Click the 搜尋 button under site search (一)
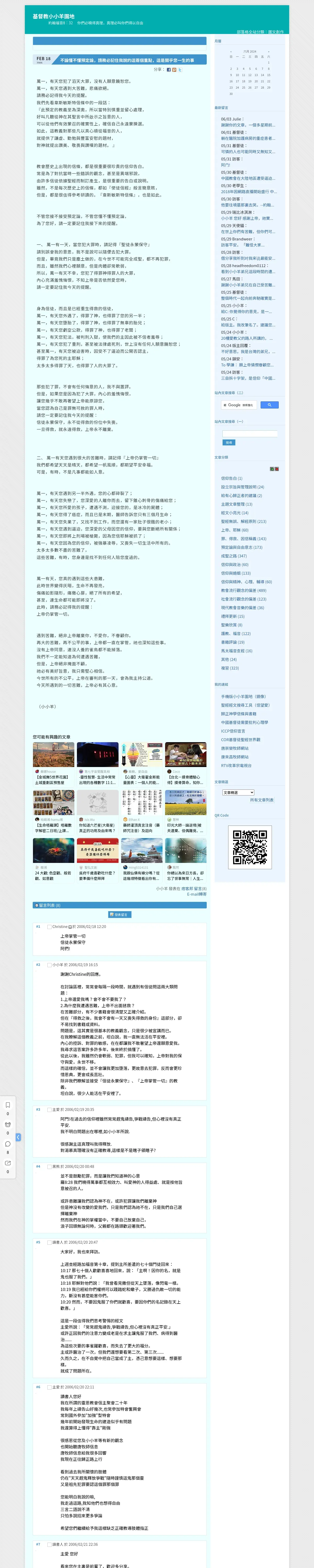The image size is (314, 1568). (229, 442)
